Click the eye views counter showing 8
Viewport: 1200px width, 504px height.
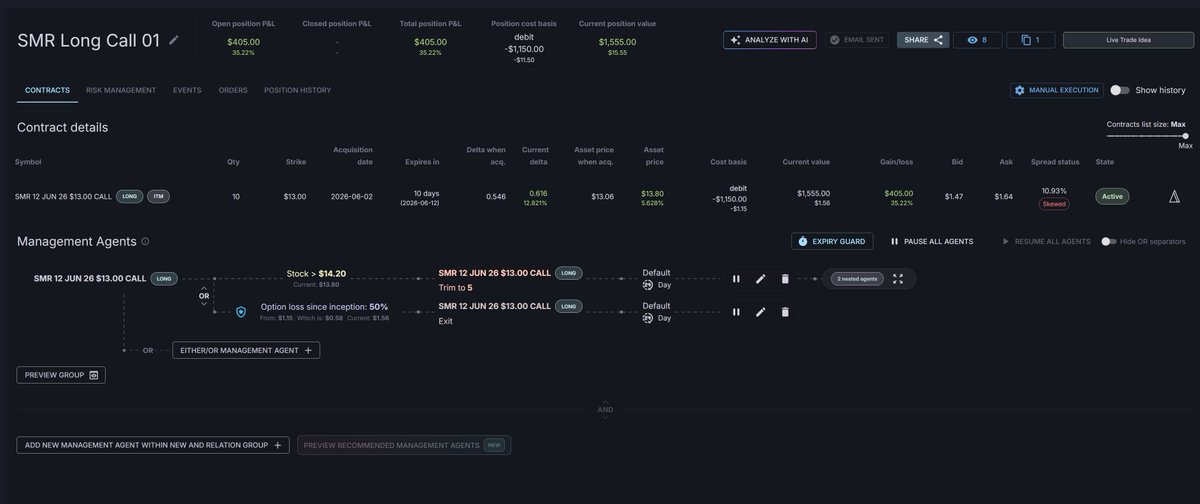(x=977, y=40)
